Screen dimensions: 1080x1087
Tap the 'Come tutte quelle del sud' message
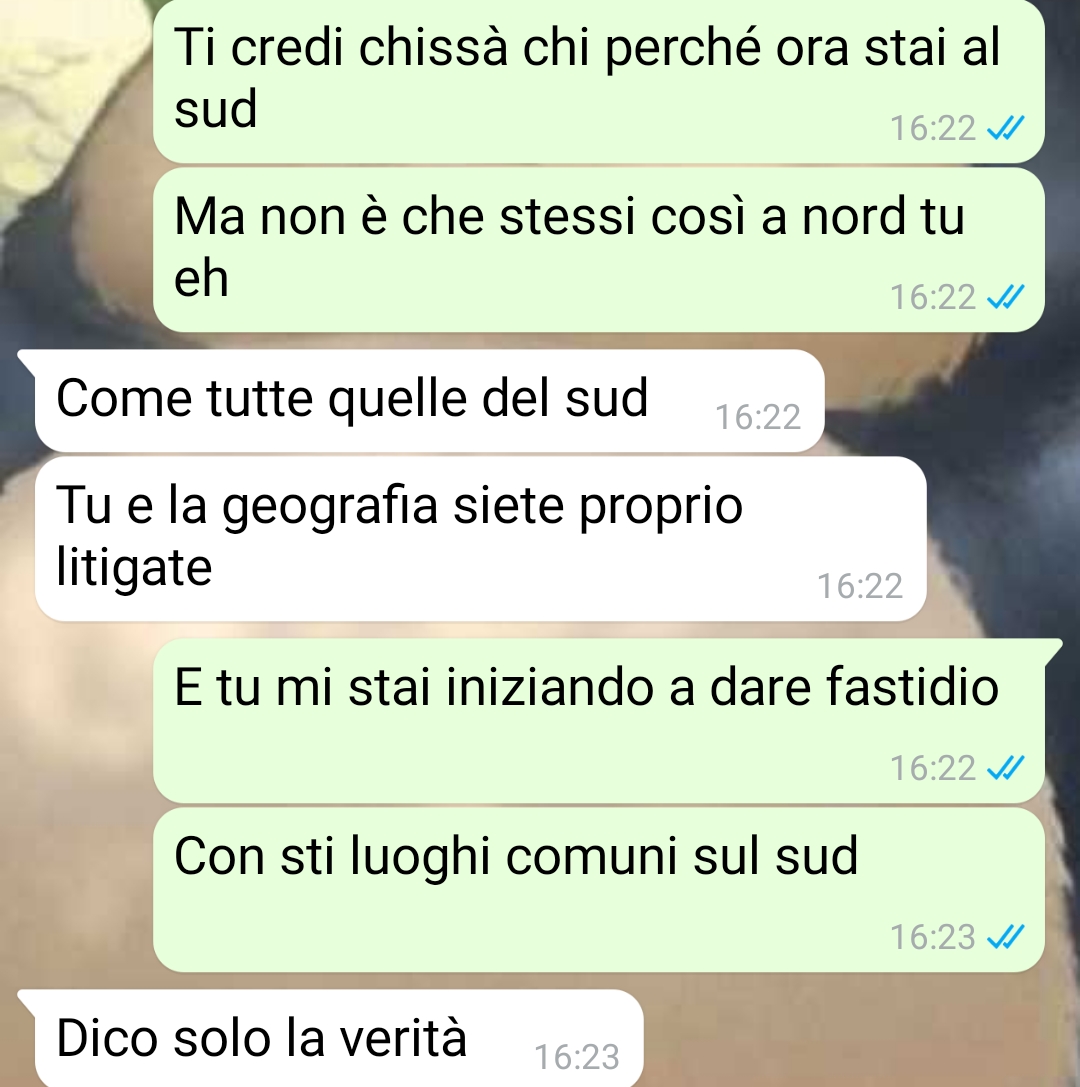tap(429, 401)
